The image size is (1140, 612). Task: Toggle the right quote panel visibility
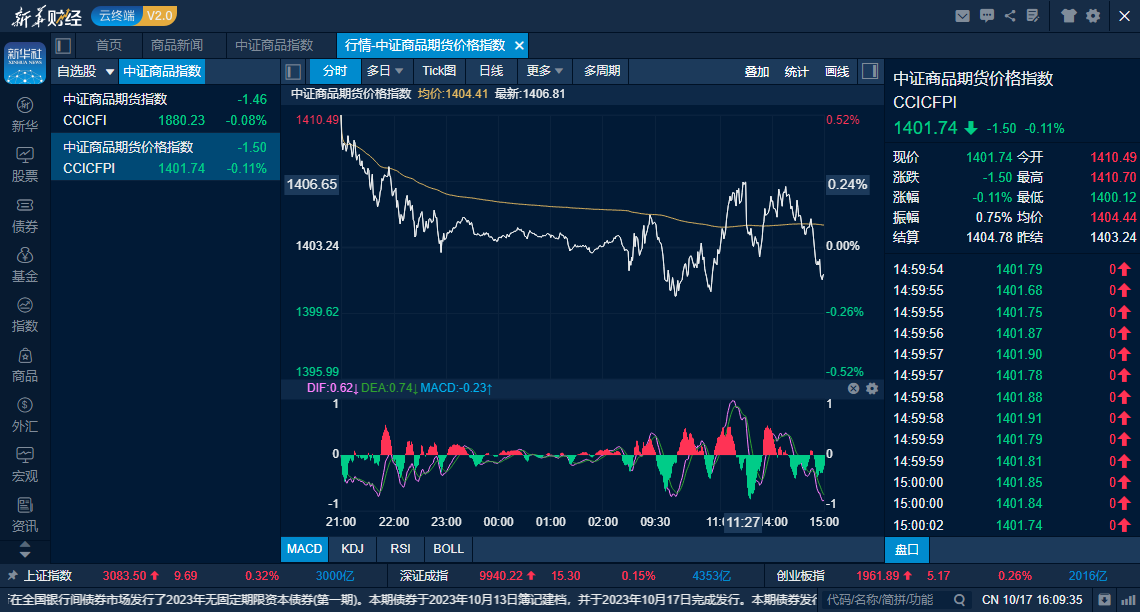tap(870, 71)
